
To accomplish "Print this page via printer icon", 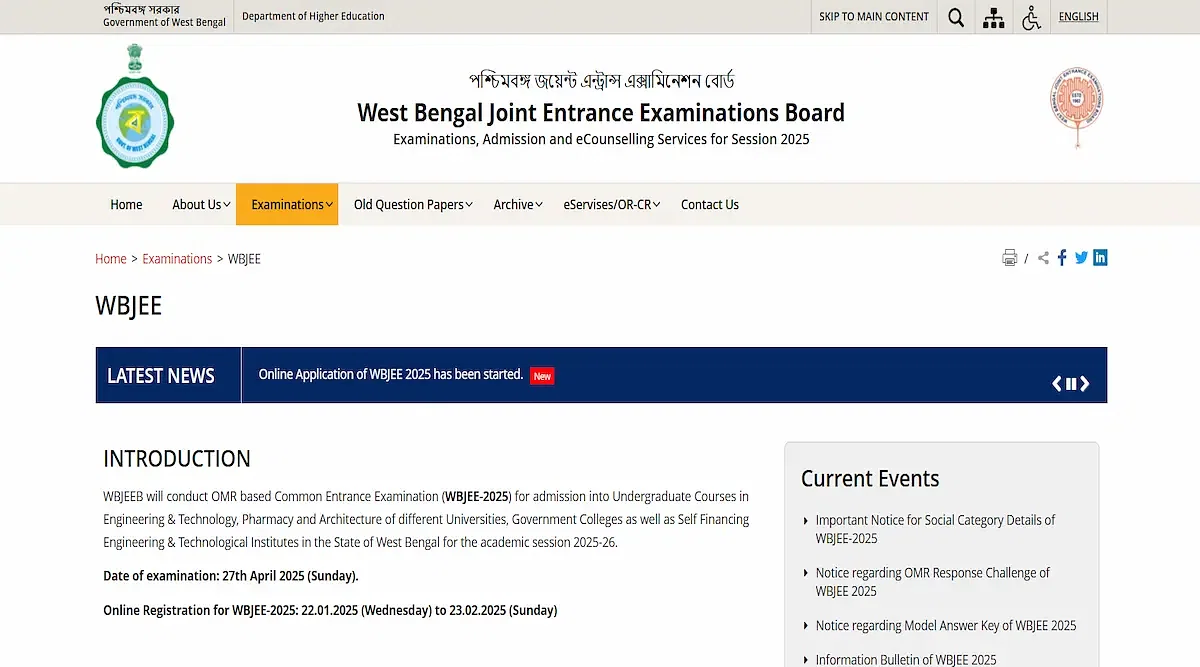I will tap(1010, 258).
